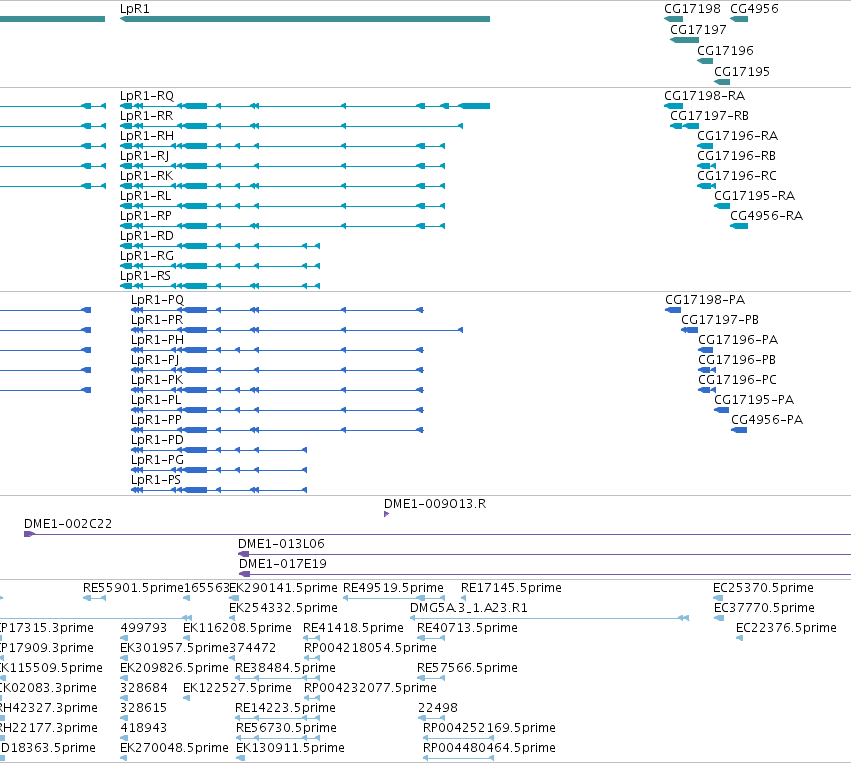The height and width of the screenshot is (763, 851).
Task: Open protein CG17195-PA
Action: [x=722, y=410]
